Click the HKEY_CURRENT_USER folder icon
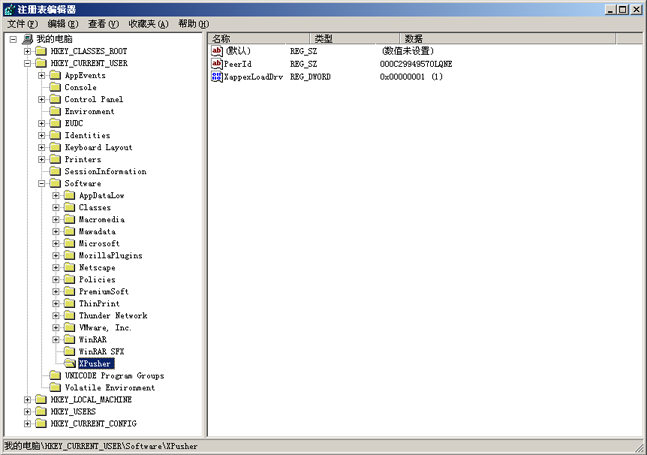This screenshot has width=647, height=455. click(x=41, y=63)
